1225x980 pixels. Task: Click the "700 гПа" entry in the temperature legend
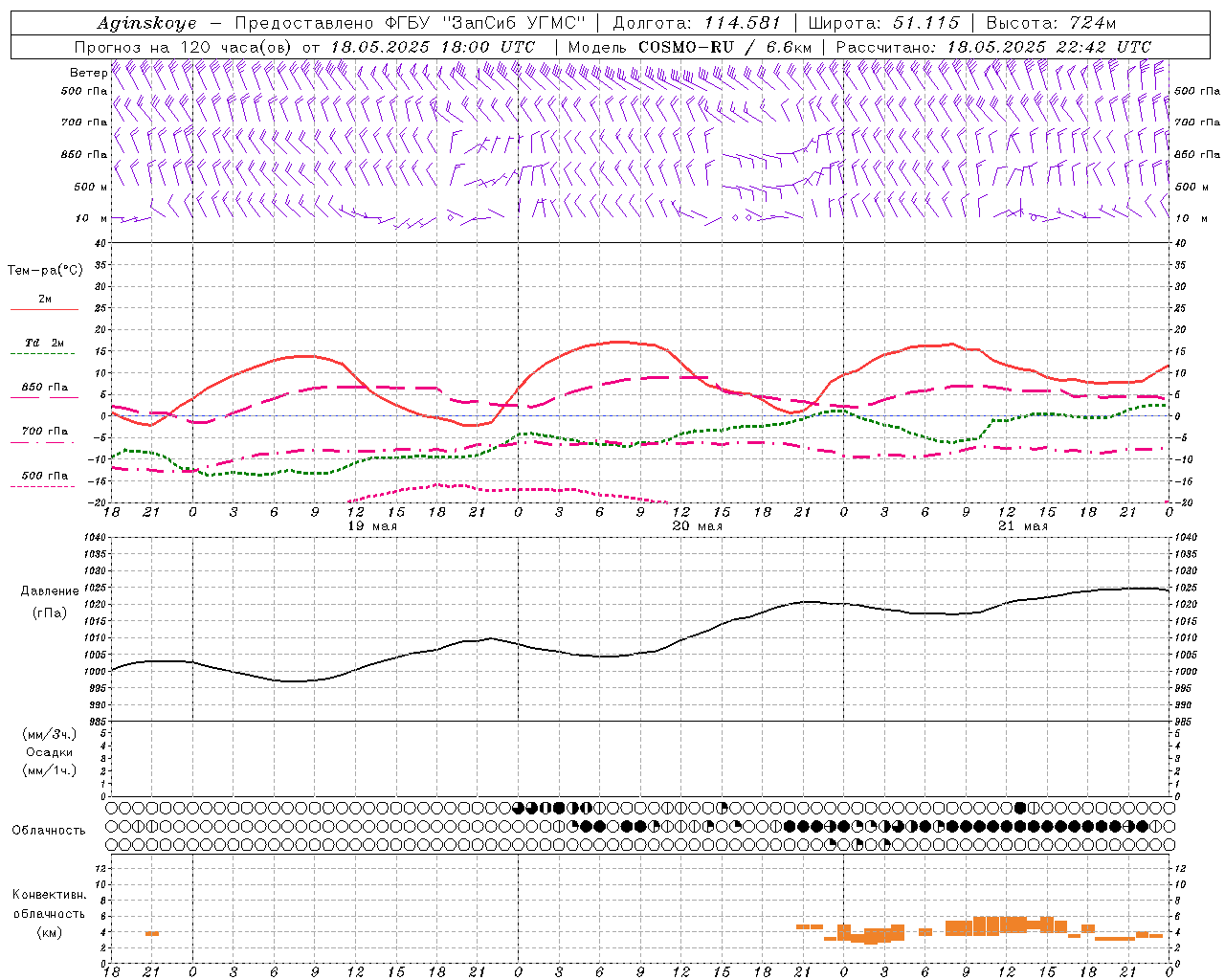tap(45, 432)
